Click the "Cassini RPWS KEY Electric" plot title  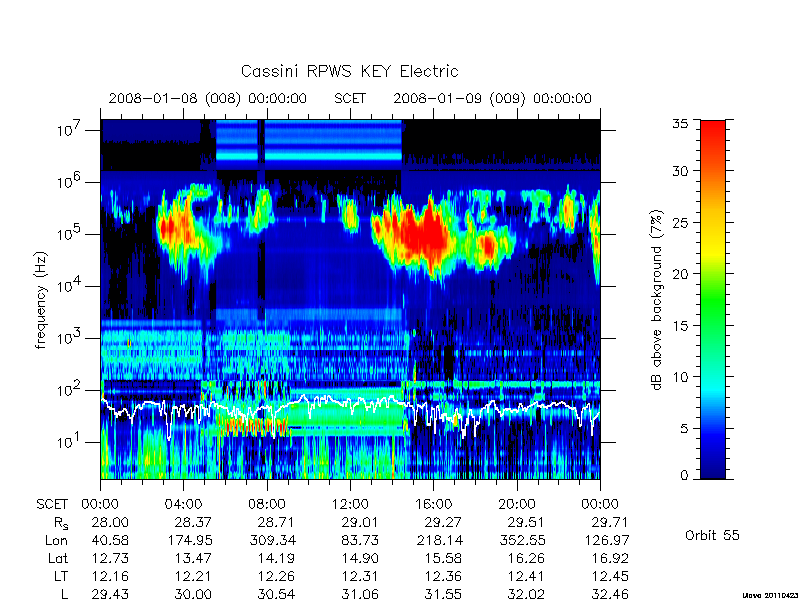click(x=349, y=71)
